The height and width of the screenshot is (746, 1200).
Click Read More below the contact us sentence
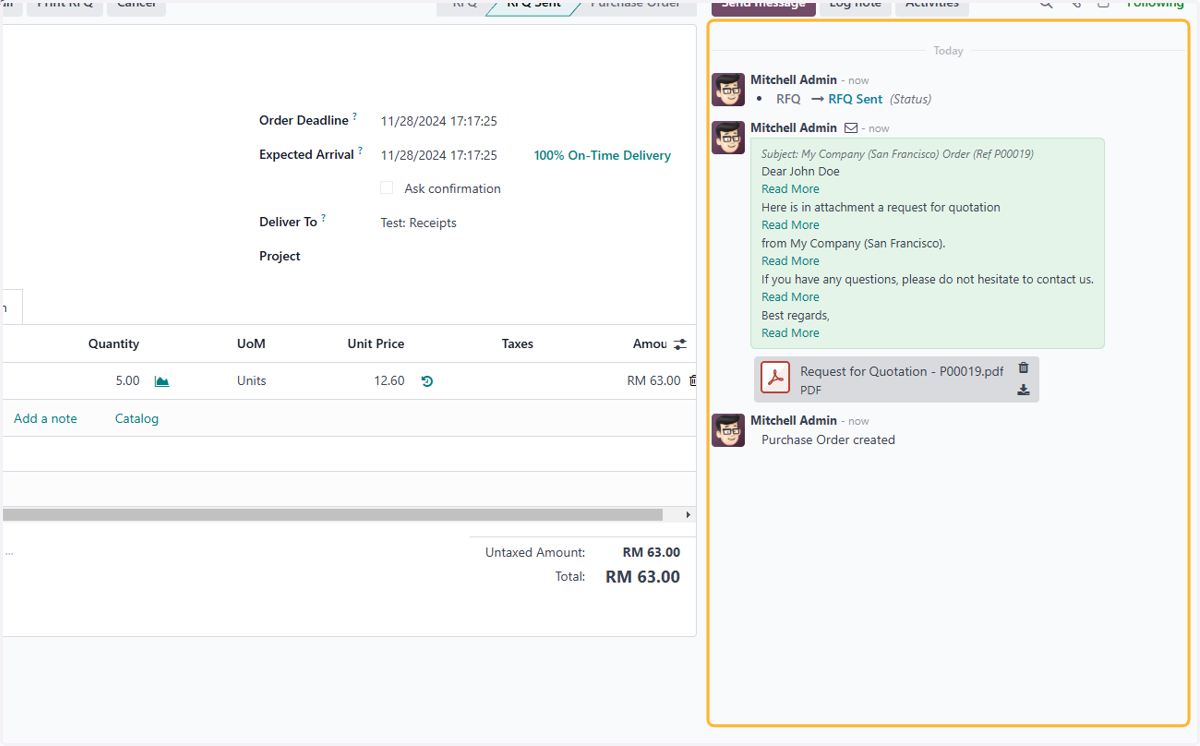[x=790, y=297]
